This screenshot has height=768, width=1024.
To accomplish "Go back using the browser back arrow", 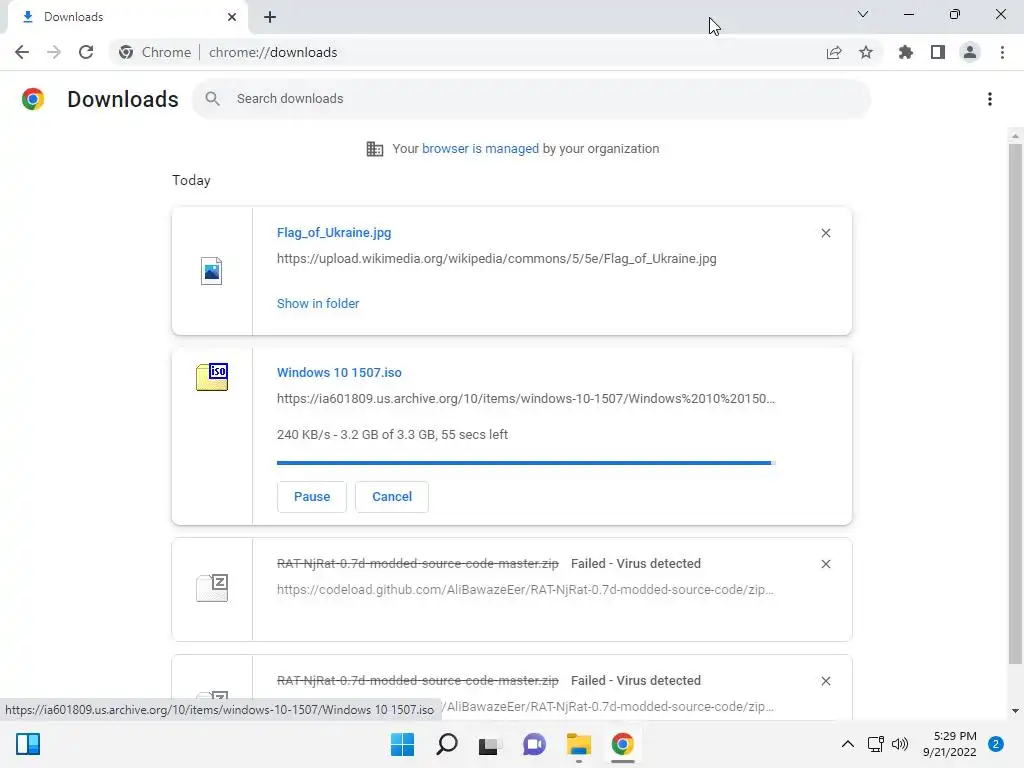I will coord(22,52).
